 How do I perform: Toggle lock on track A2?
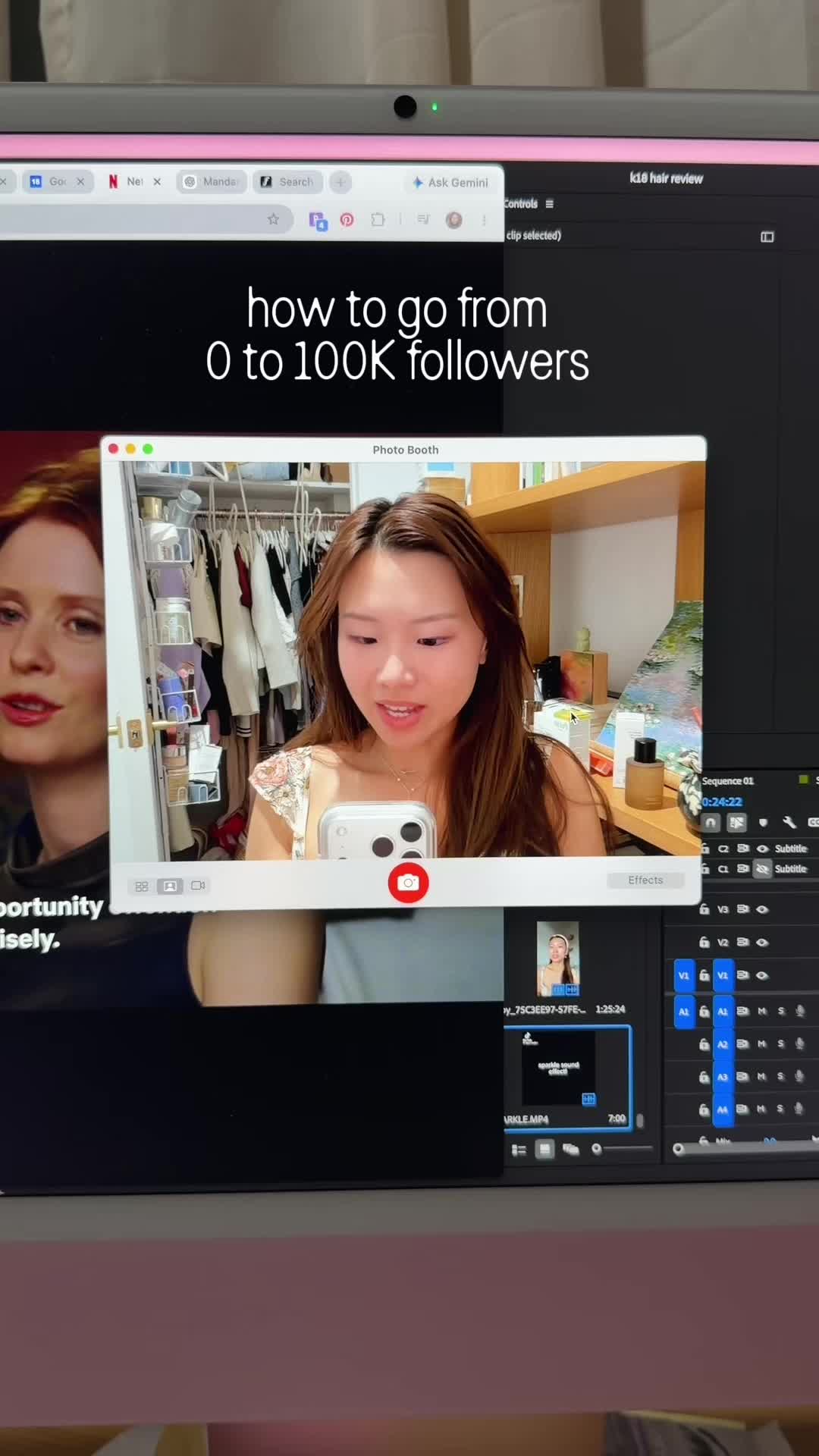[704, 1044]
